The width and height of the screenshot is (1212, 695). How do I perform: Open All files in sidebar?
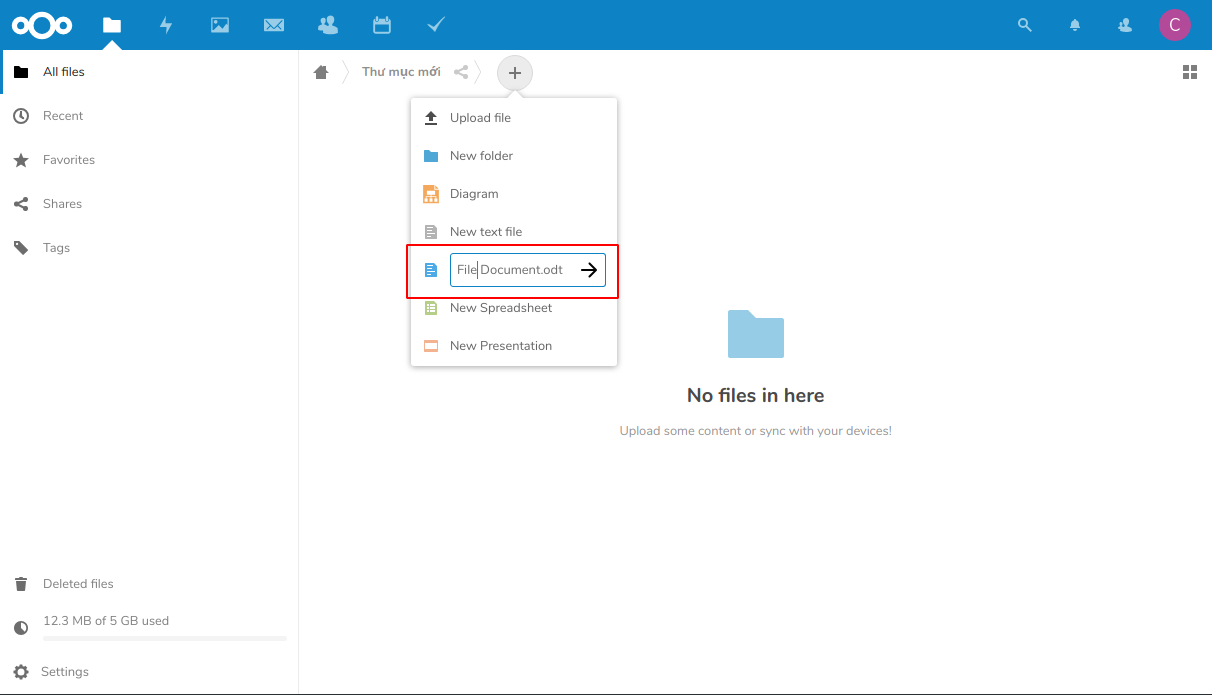coord(150,72)
